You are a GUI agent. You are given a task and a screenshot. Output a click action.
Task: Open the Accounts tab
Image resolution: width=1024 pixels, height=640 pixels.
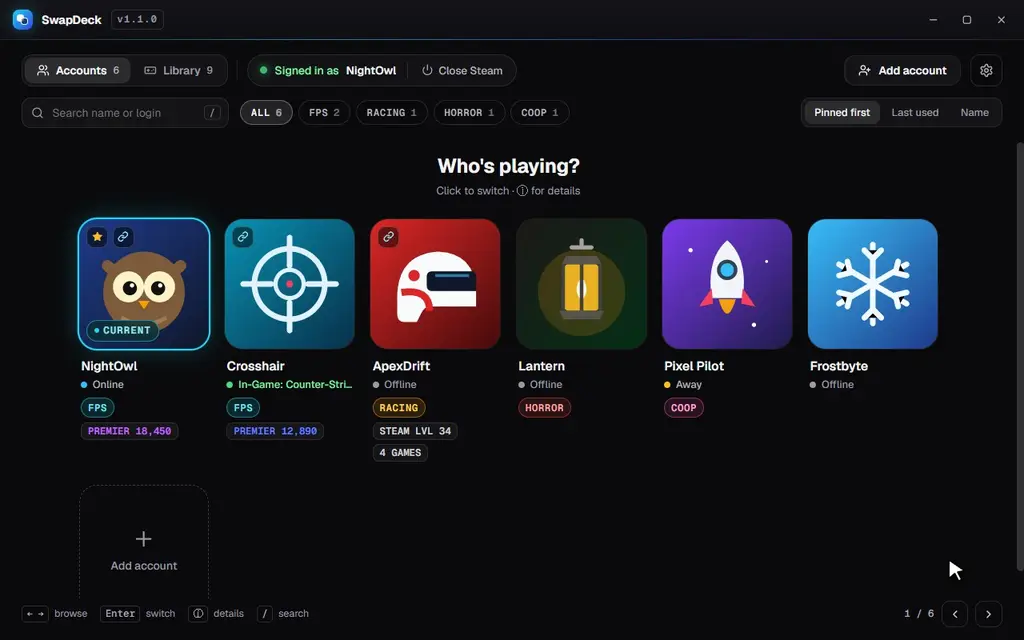click(78, 71)
